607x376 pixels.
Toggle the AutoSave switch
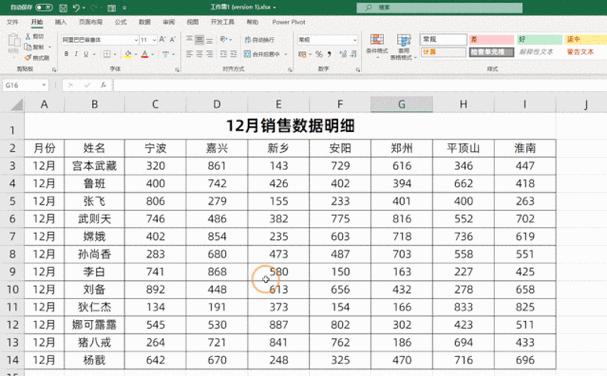pos(44,7)
